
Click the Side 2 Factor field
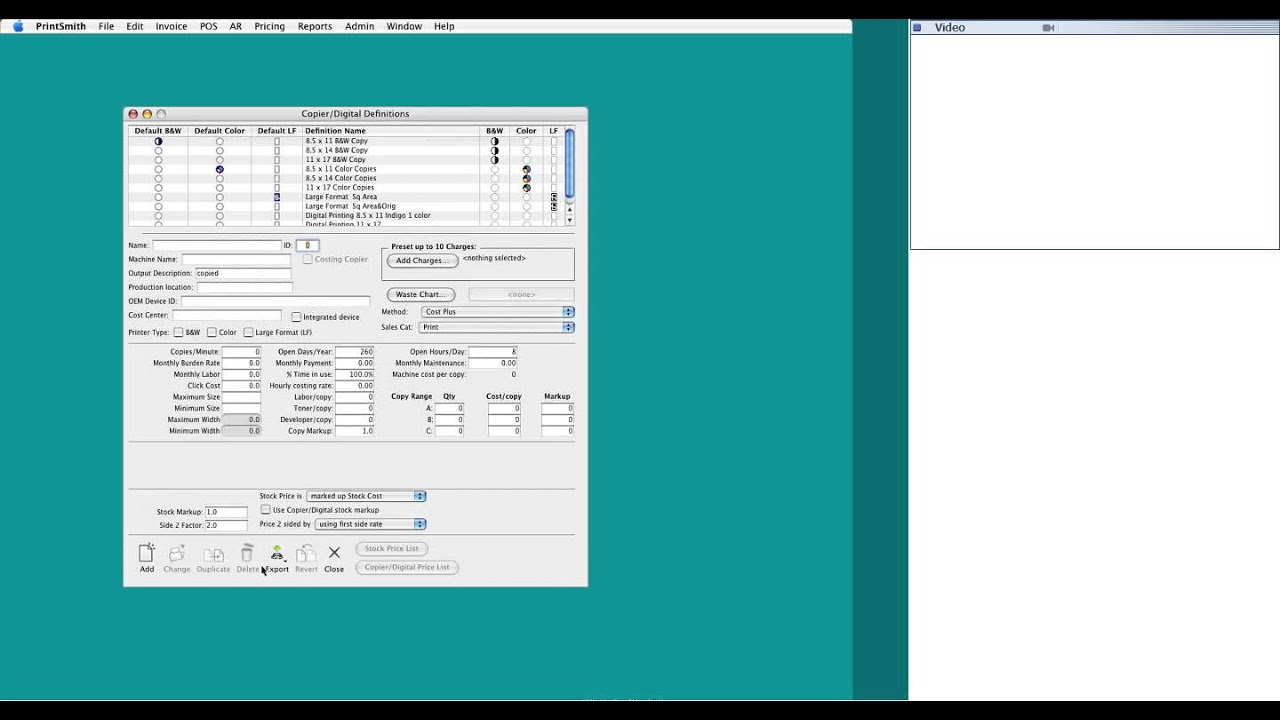click(x=226, y=525)
